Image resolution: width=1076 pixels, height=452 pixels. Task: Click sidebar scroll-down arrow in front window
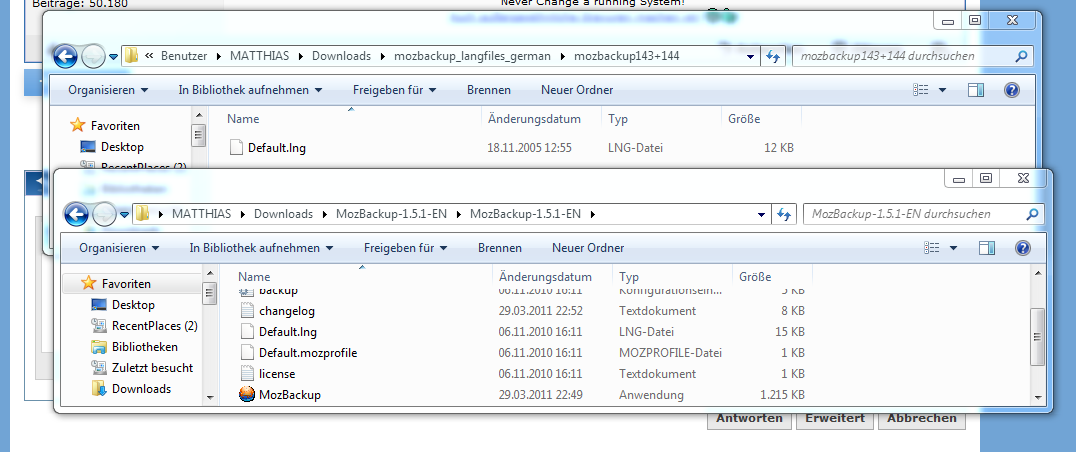210,397
